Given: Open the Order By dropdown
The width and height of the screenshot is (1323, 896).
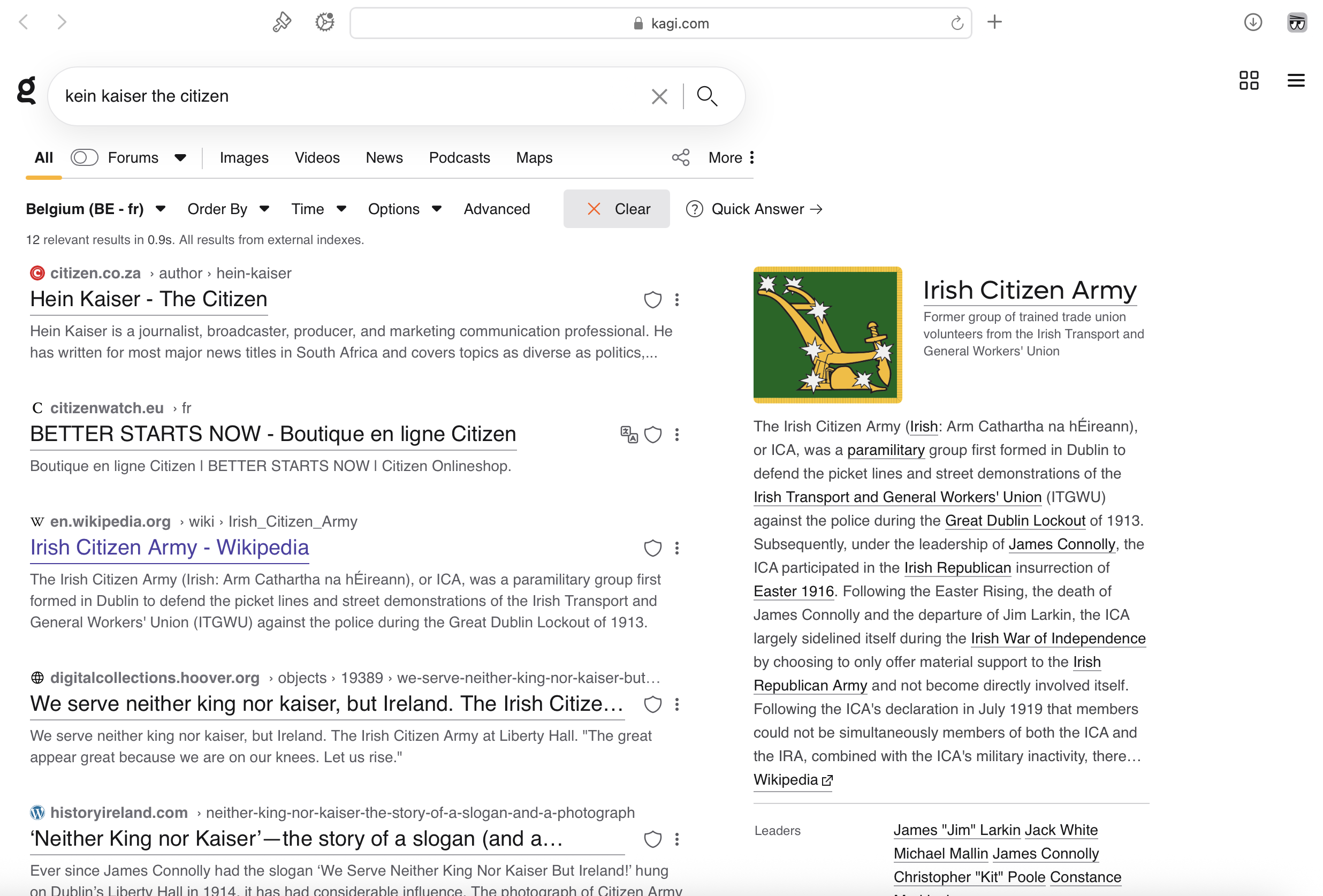Looking at the screenshot, I should [227, 209].
